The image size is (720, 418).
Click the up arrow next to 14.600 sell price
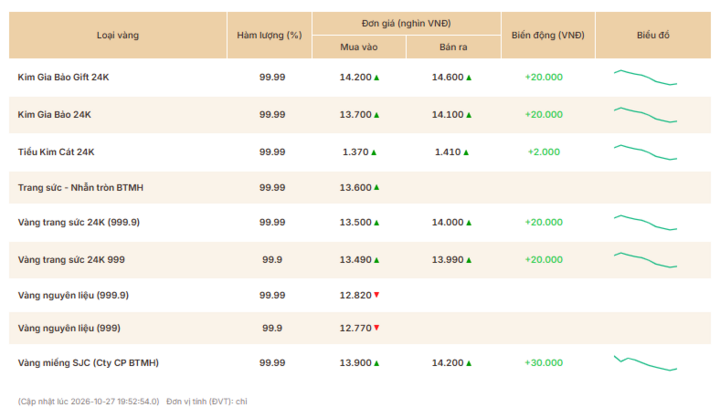tap(469, 78)
